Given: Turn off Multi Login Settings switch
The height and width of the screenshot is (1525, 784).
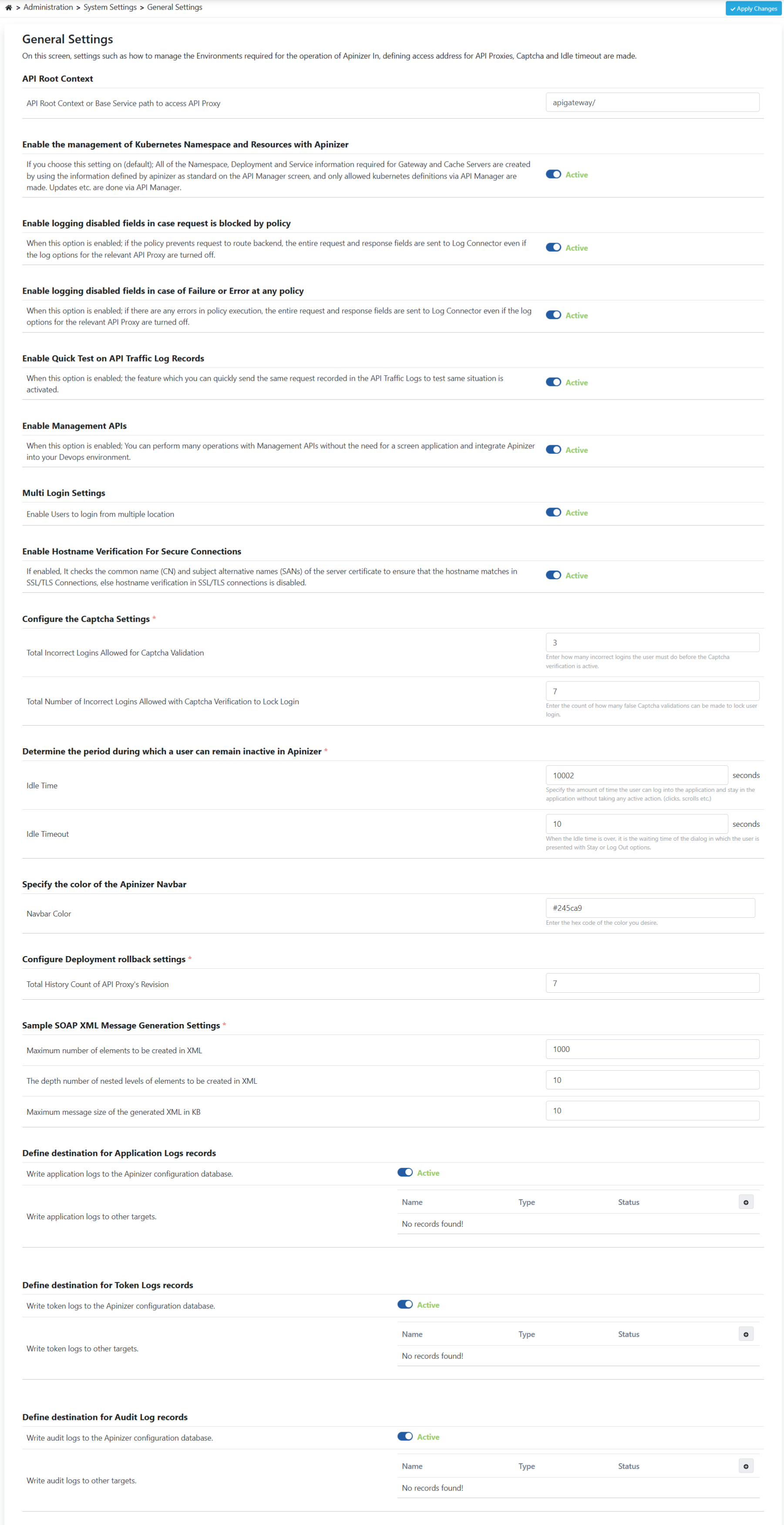Looking at the screenshot, I should [x=553, y=513].
